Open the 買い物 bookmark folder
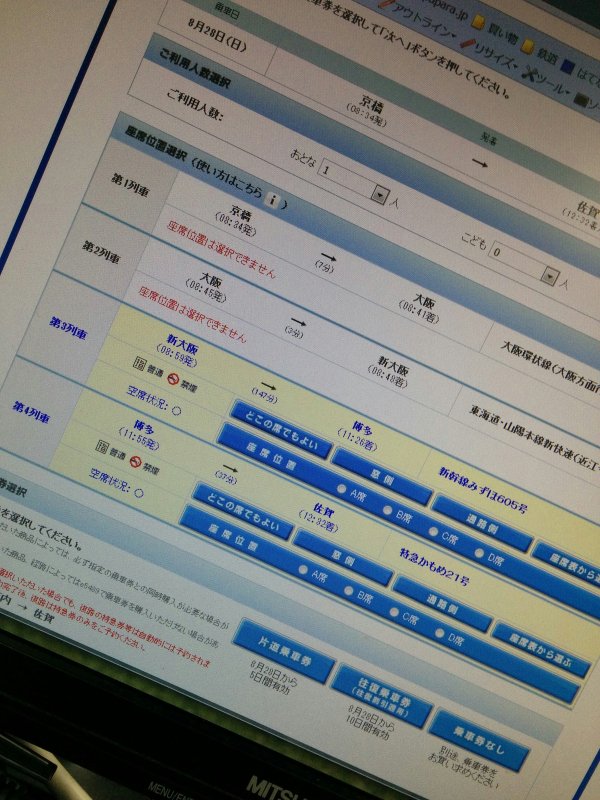The width and height of the screenshot is (600, 800). pyautogui.click(x=495, y=29)
